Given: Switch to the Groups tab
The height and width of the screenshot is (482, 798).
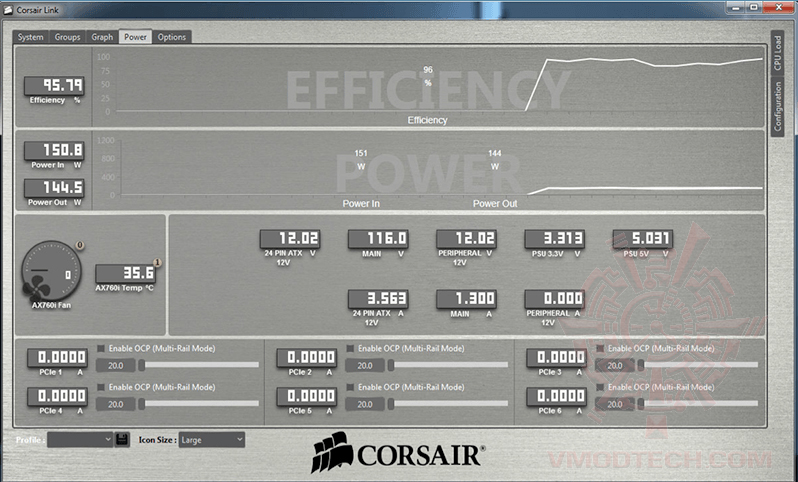Looking at the screenshot, I should (67, 37).
